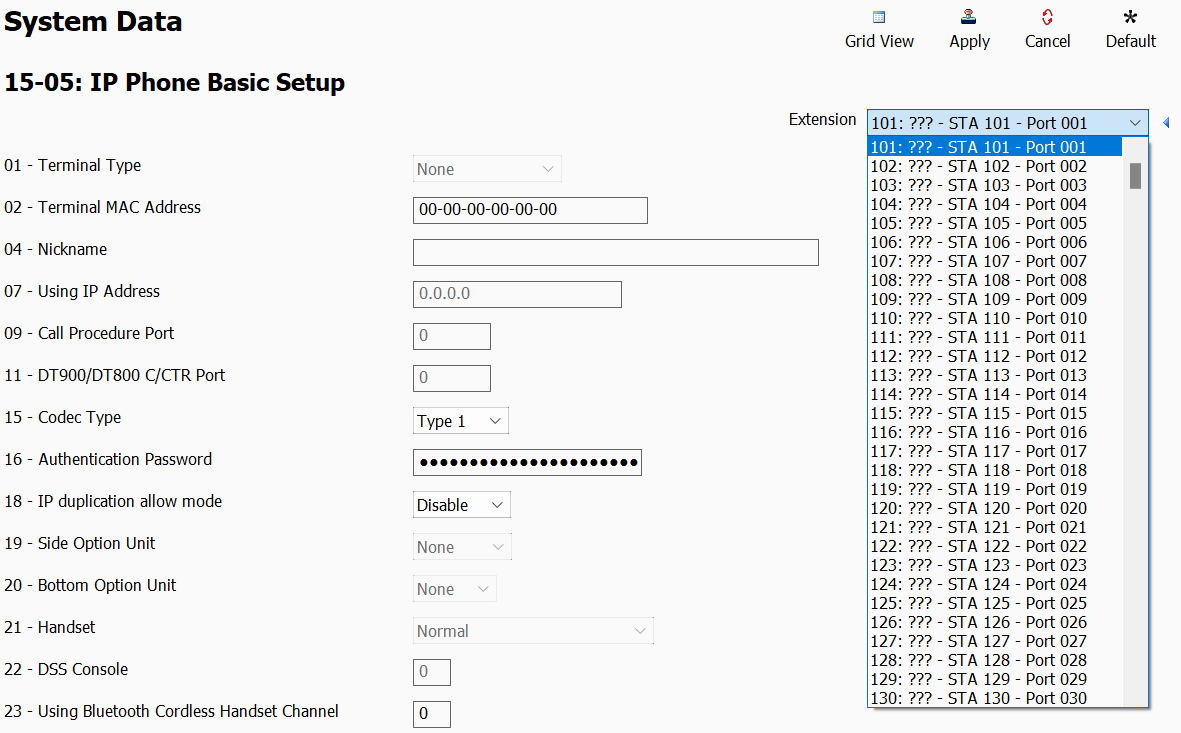Screen dimensions: 1181x733
Task: Open the Terminal Type dropdown
Action: [x=487, y=169]
